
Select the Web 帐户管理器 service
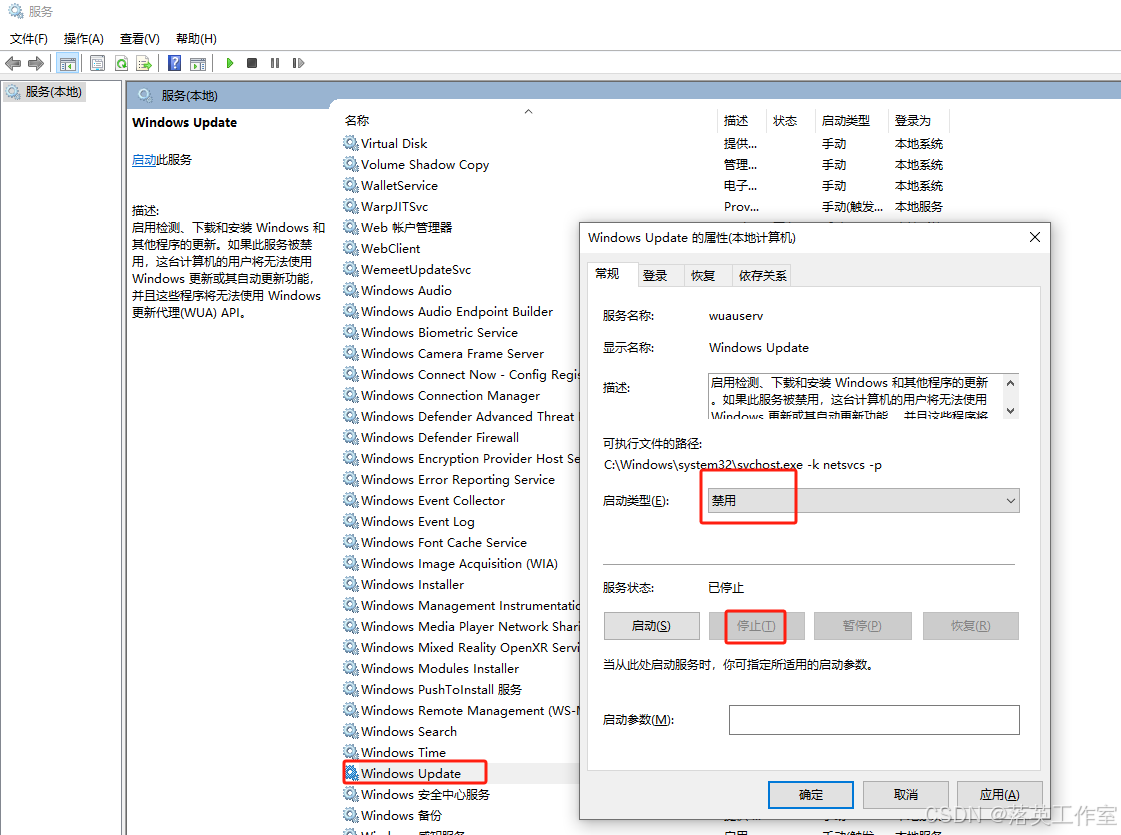point(406,227)
